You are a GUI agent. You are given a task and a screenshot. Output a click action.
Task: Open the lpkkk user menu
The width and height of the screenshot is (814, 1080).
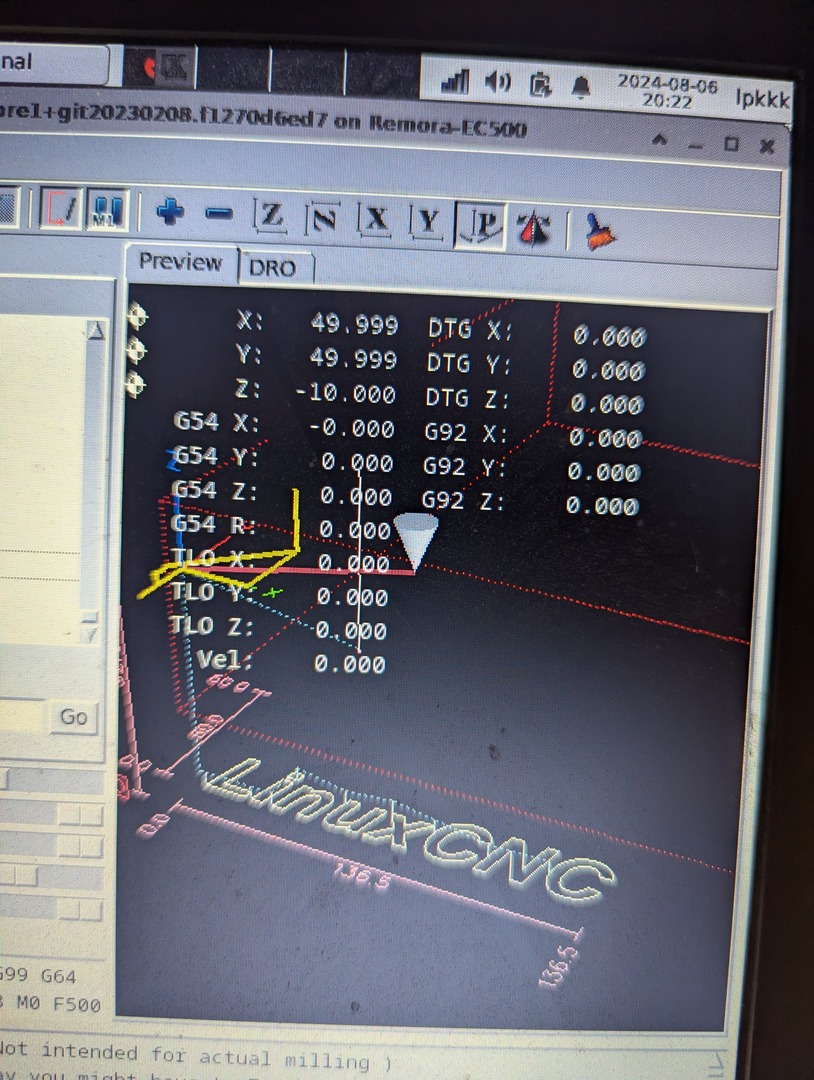click(762, 98)
